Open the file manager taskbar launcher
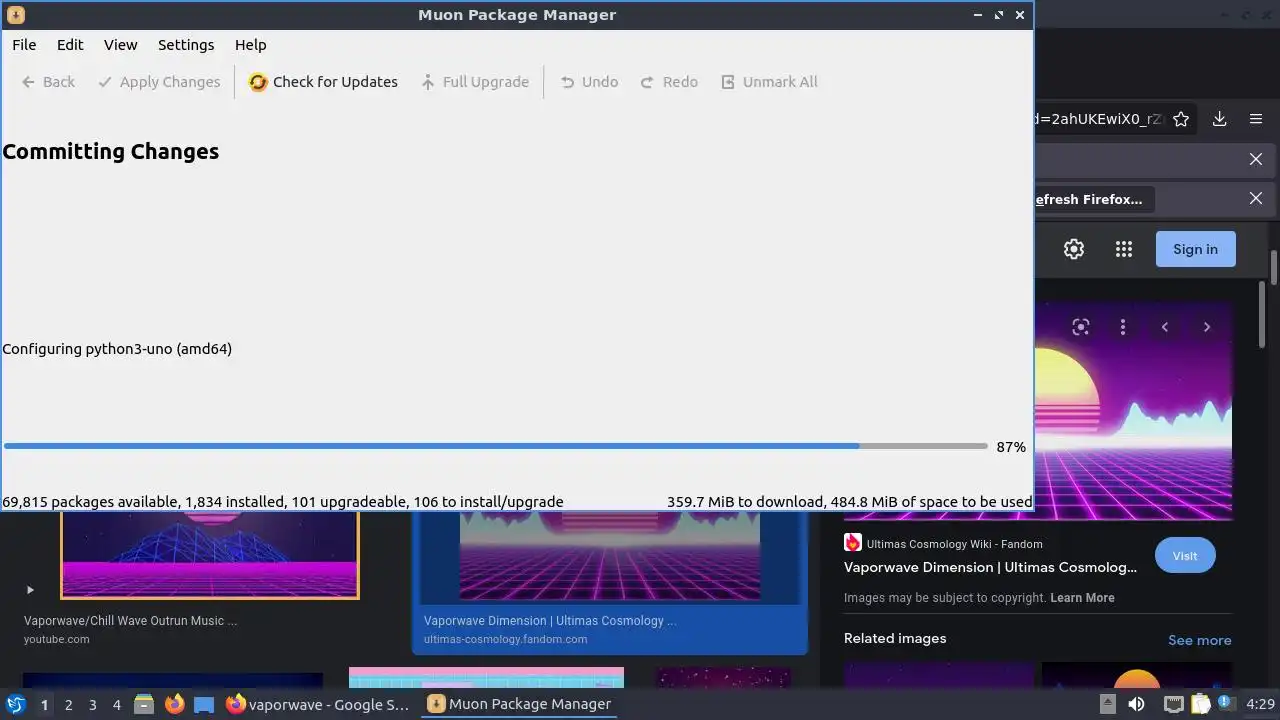The height and width of the screenshot is (720, 1280). click(144, 705)
